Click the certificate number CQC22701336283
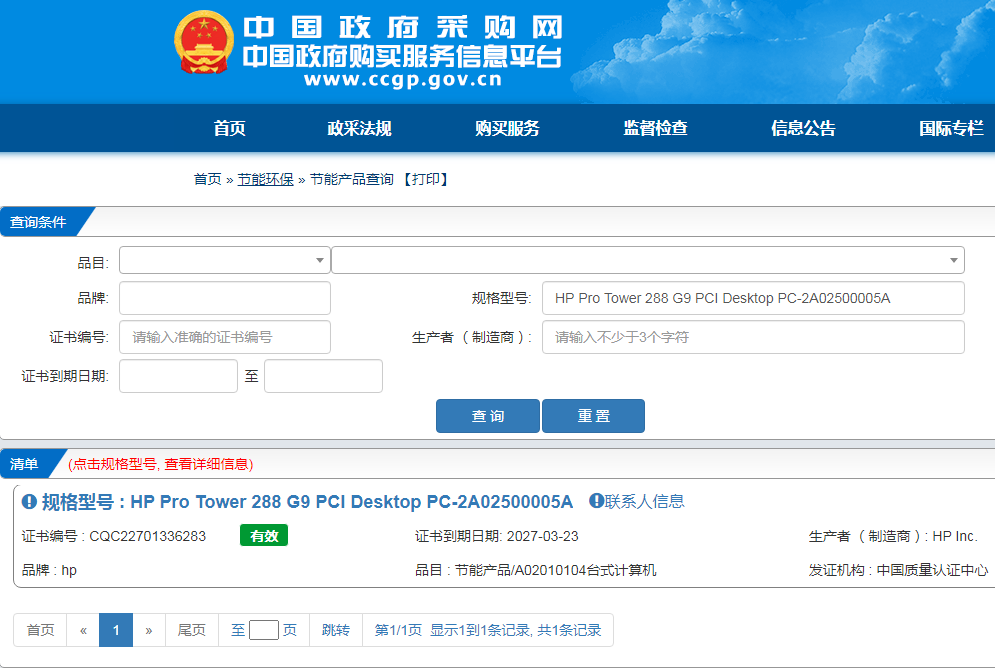The height and width of the screenshot is (668, 995). (x=148, y=536)
